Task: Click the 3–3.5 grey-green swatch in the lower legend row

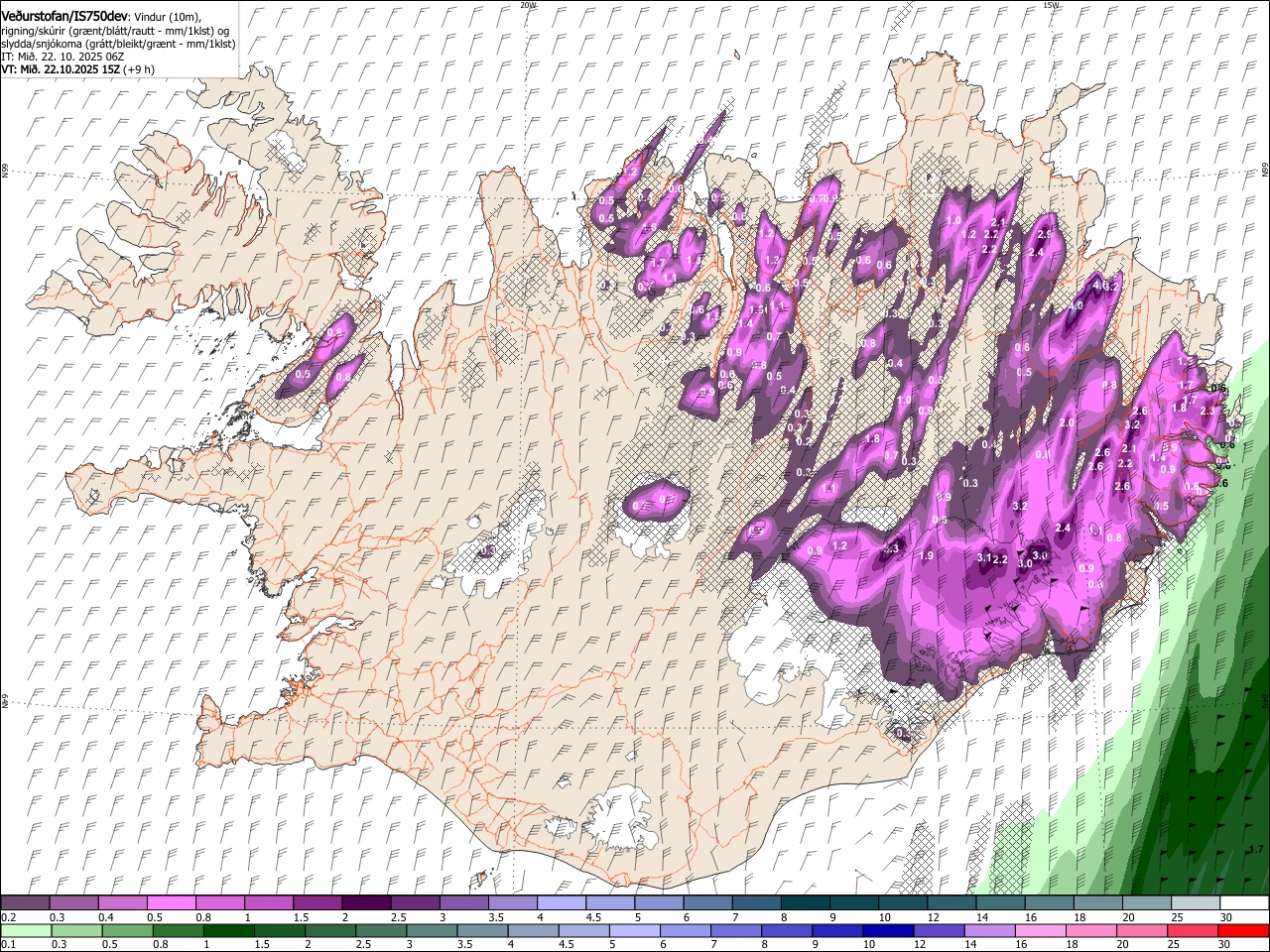Action: tap(432, 931)
